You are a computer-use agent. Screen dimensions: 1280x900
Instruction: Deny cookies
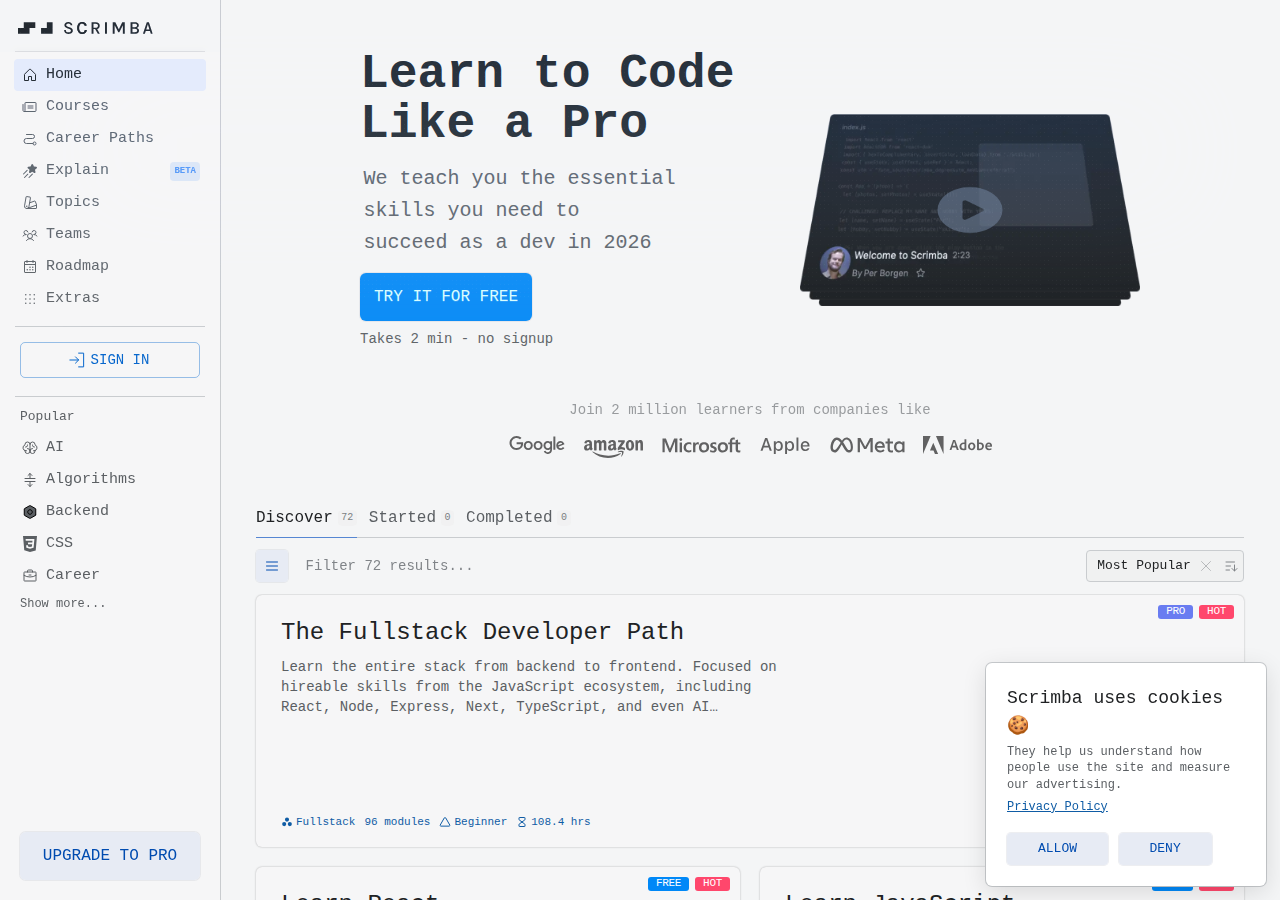coord(1165,849)
